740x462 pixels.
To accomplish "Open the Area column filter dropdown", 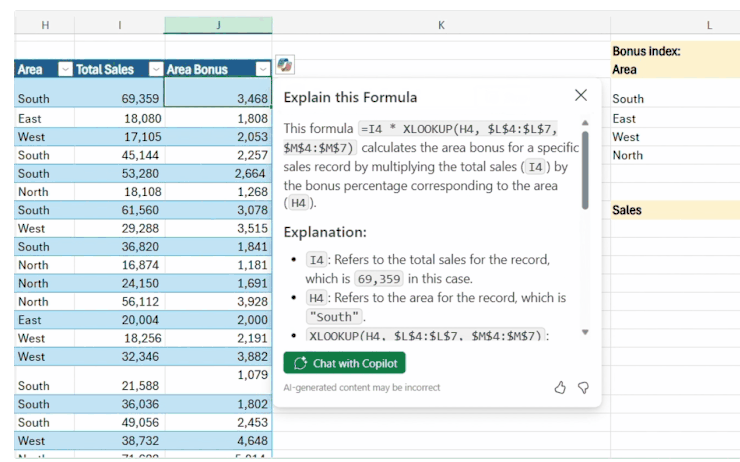I will tap(65, 69).
